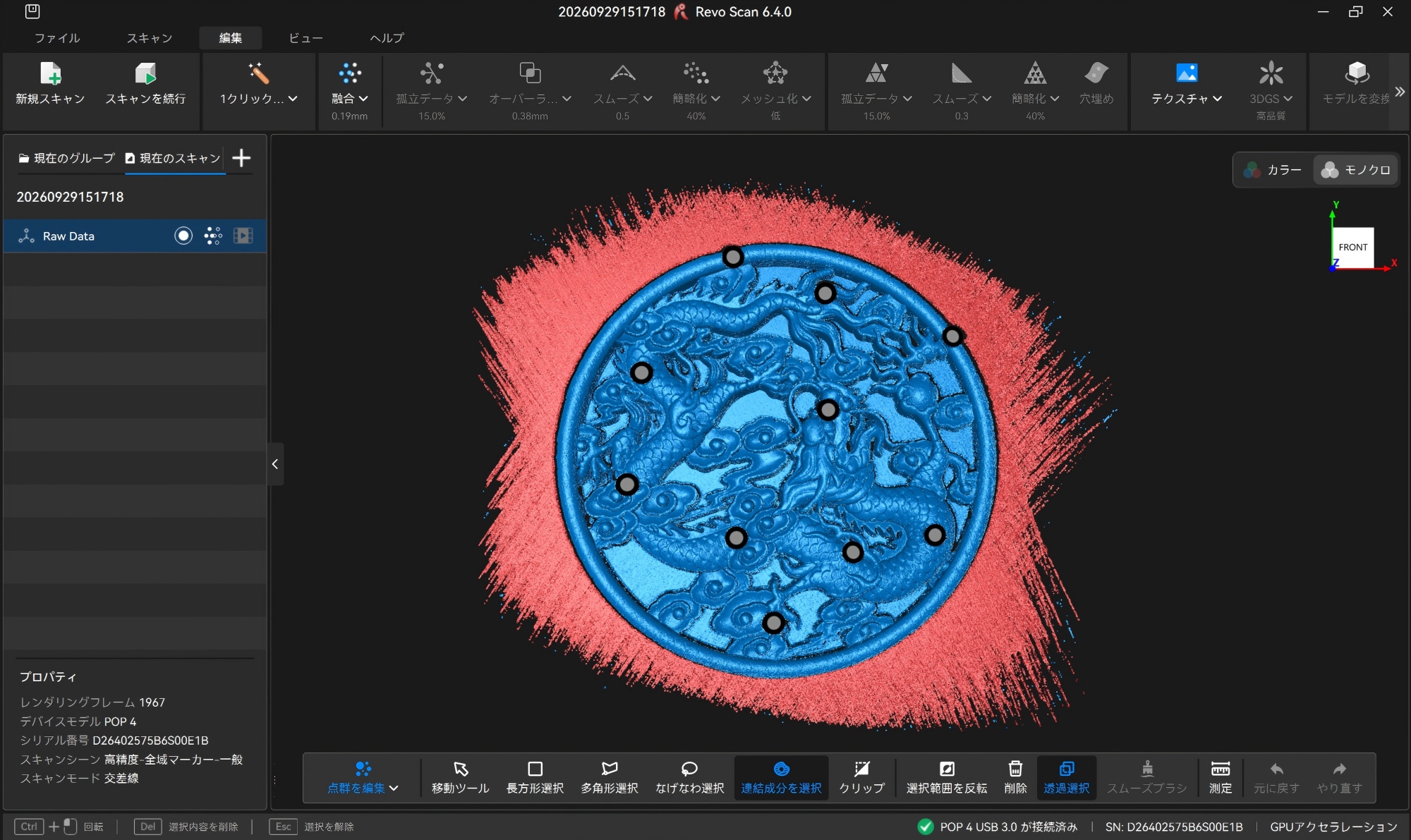This screenshot has width=1411, height=840.
Task: Switch display to カラー mode
Action: pyautogui.click(x=1273, y=170)
